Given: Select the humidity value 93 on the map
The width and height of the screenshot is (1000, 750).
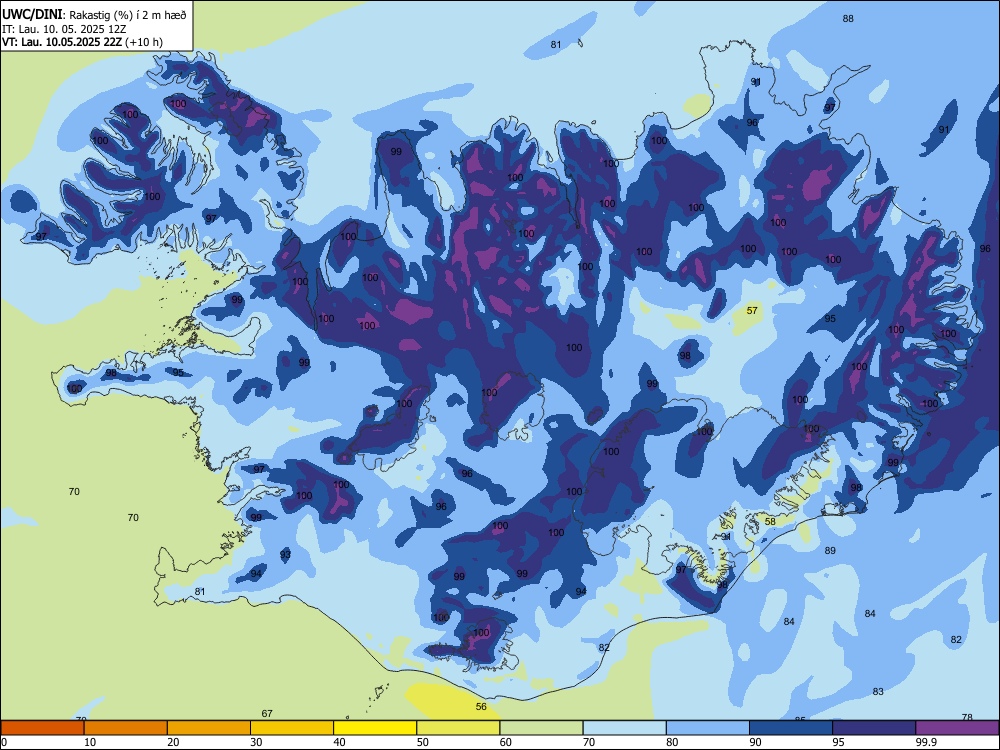Looking at the screenshot, I should coord(285,554).
